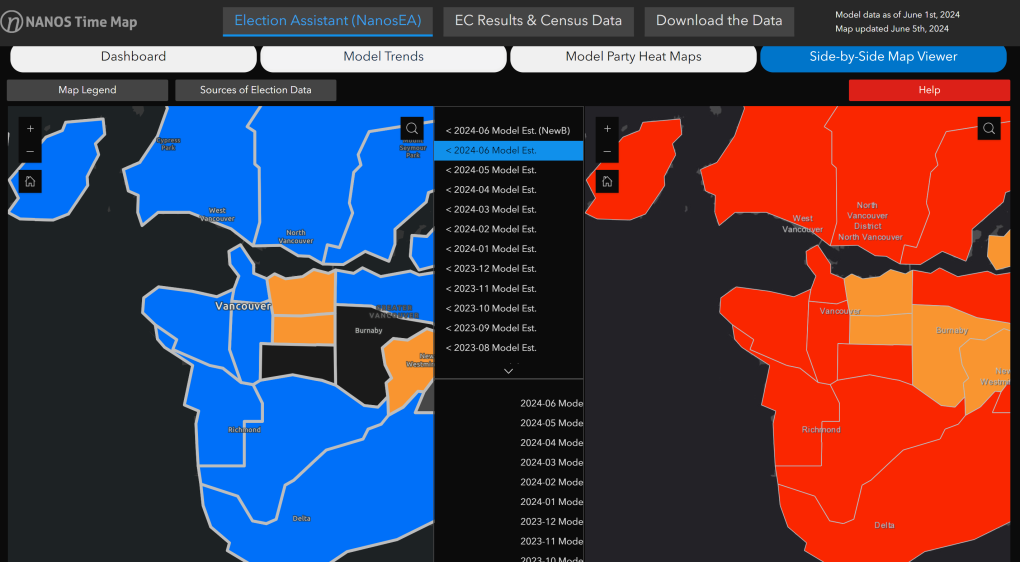Open Download the Data tab
This screenshot has height=562, width=1020.
pos(719,21)
